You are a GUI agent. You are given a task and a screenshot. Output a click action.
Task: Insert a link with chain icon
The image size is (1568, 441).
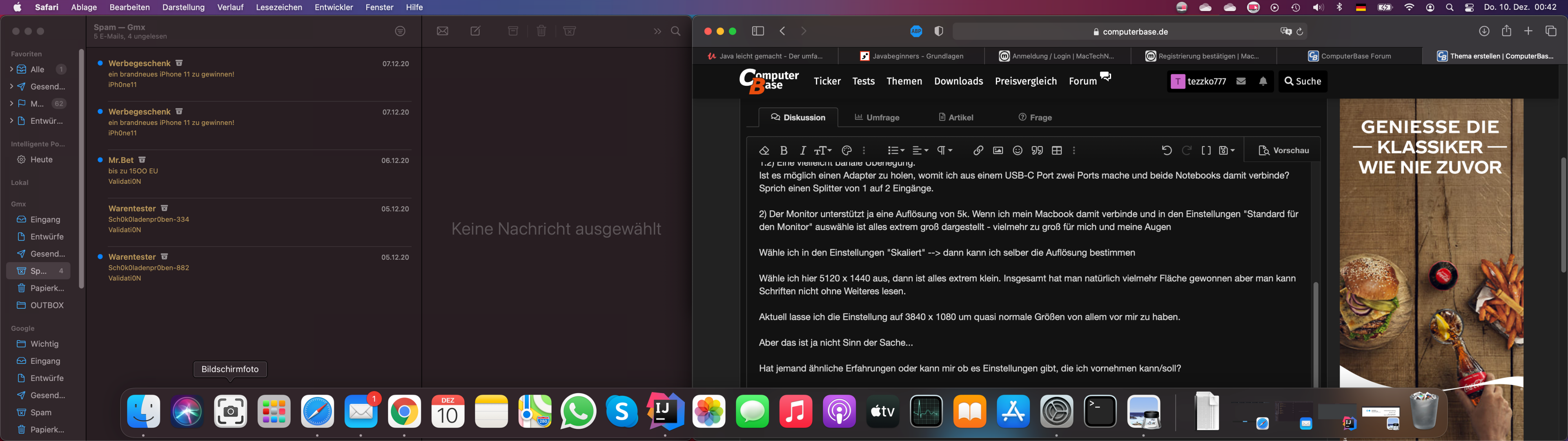(978, 150)
